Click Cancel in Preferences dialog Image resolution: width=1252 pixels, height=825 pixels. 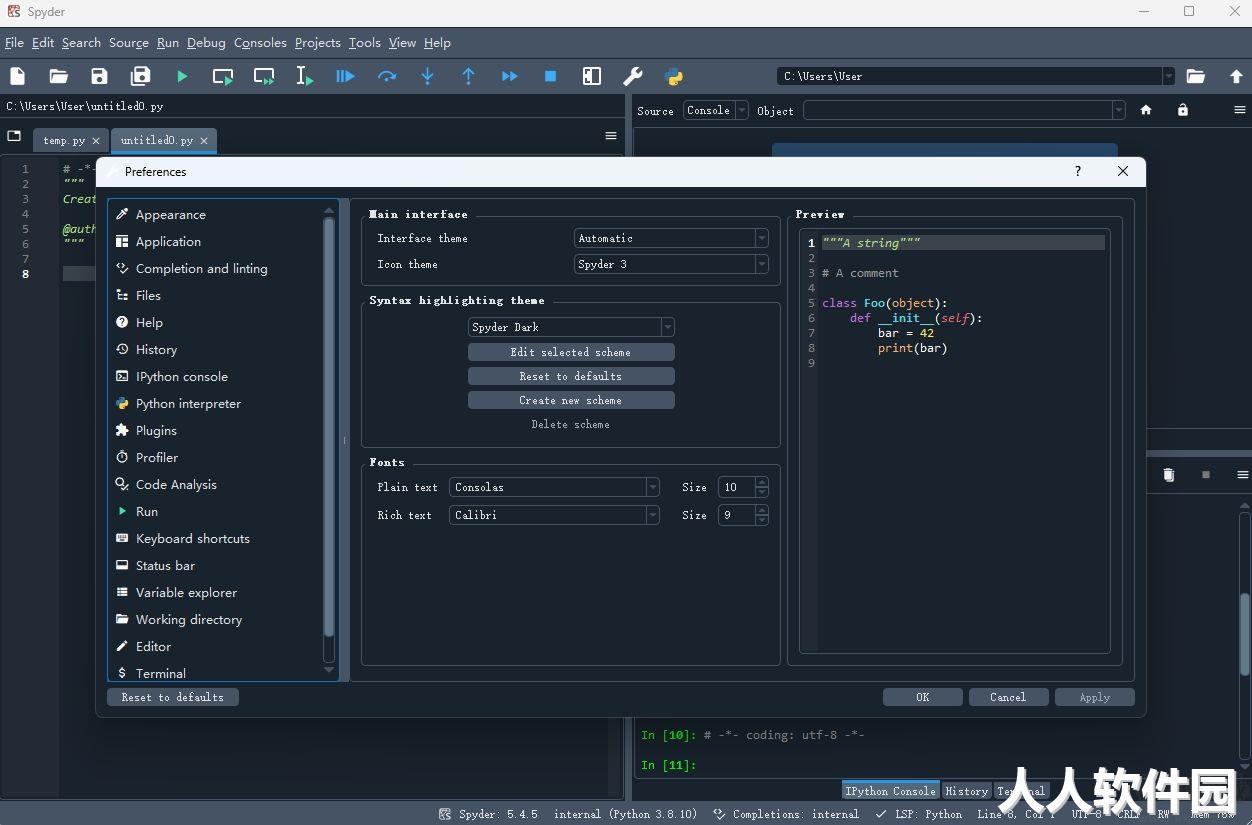coord(1008,697)
